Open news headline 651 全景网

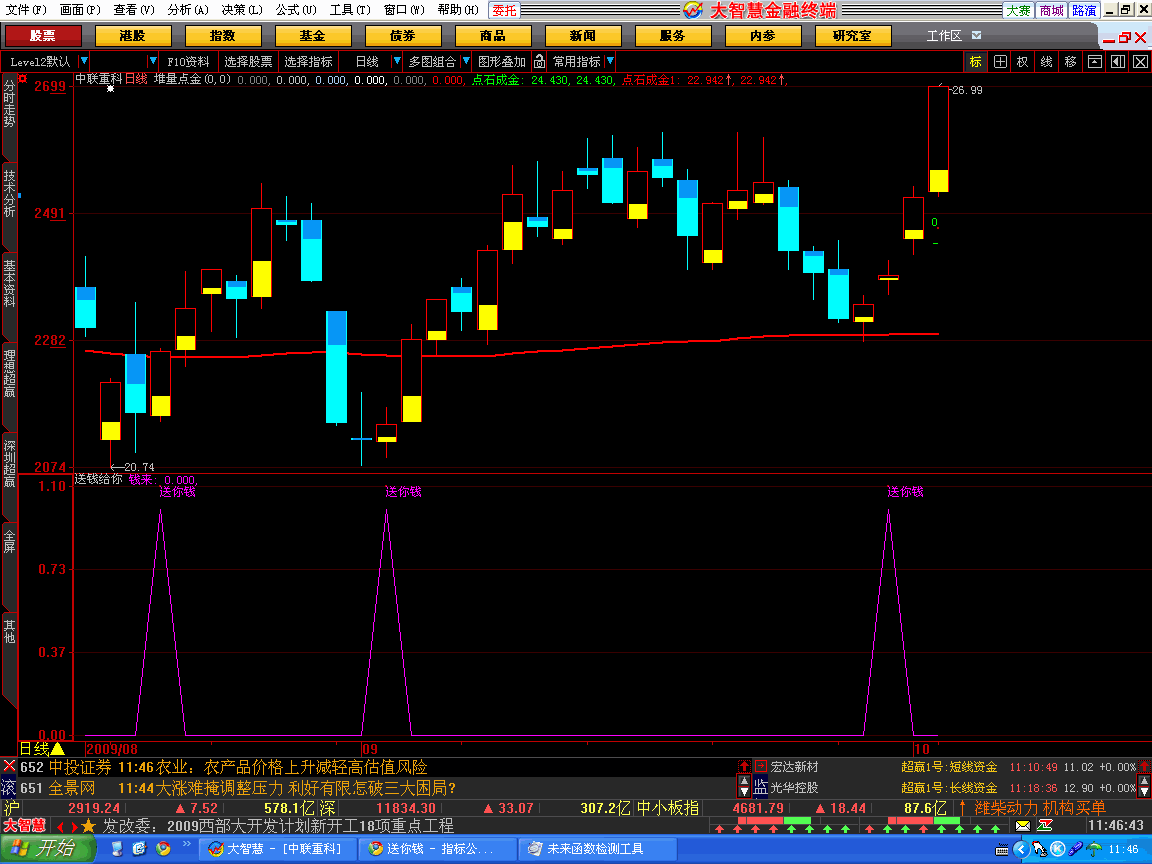(238, 788)
